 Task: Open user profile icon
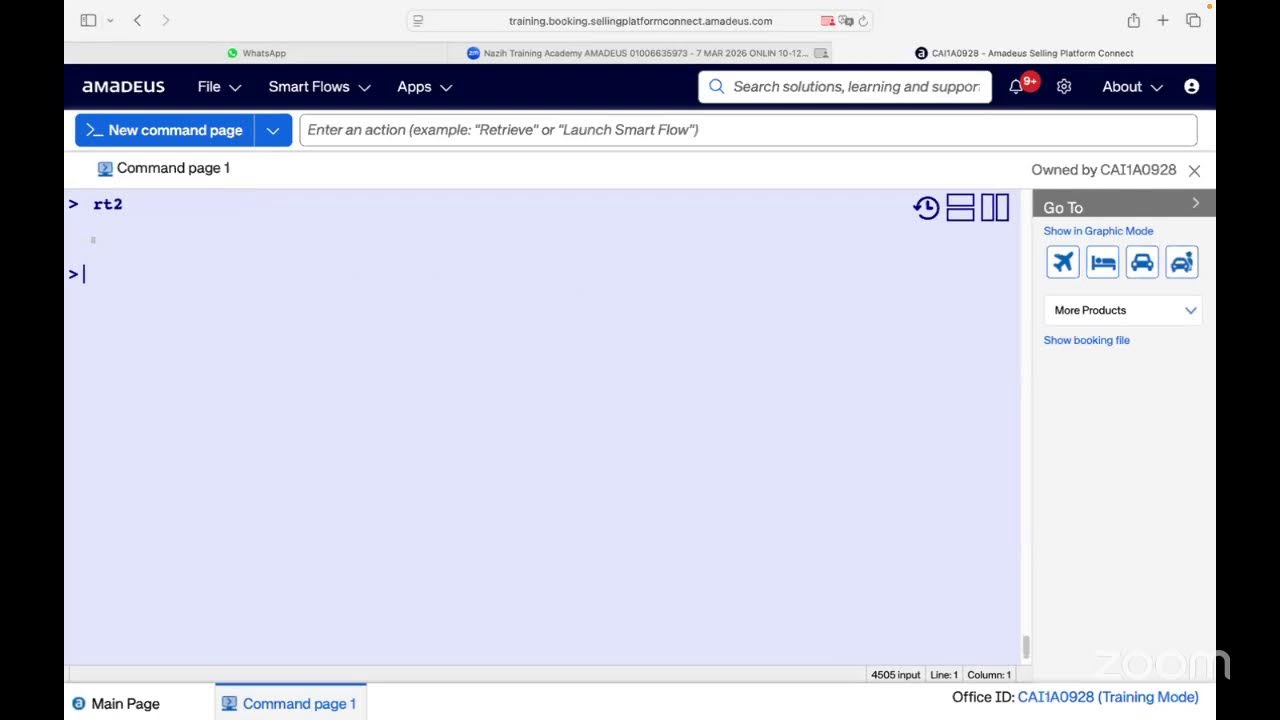(1191, 87)
